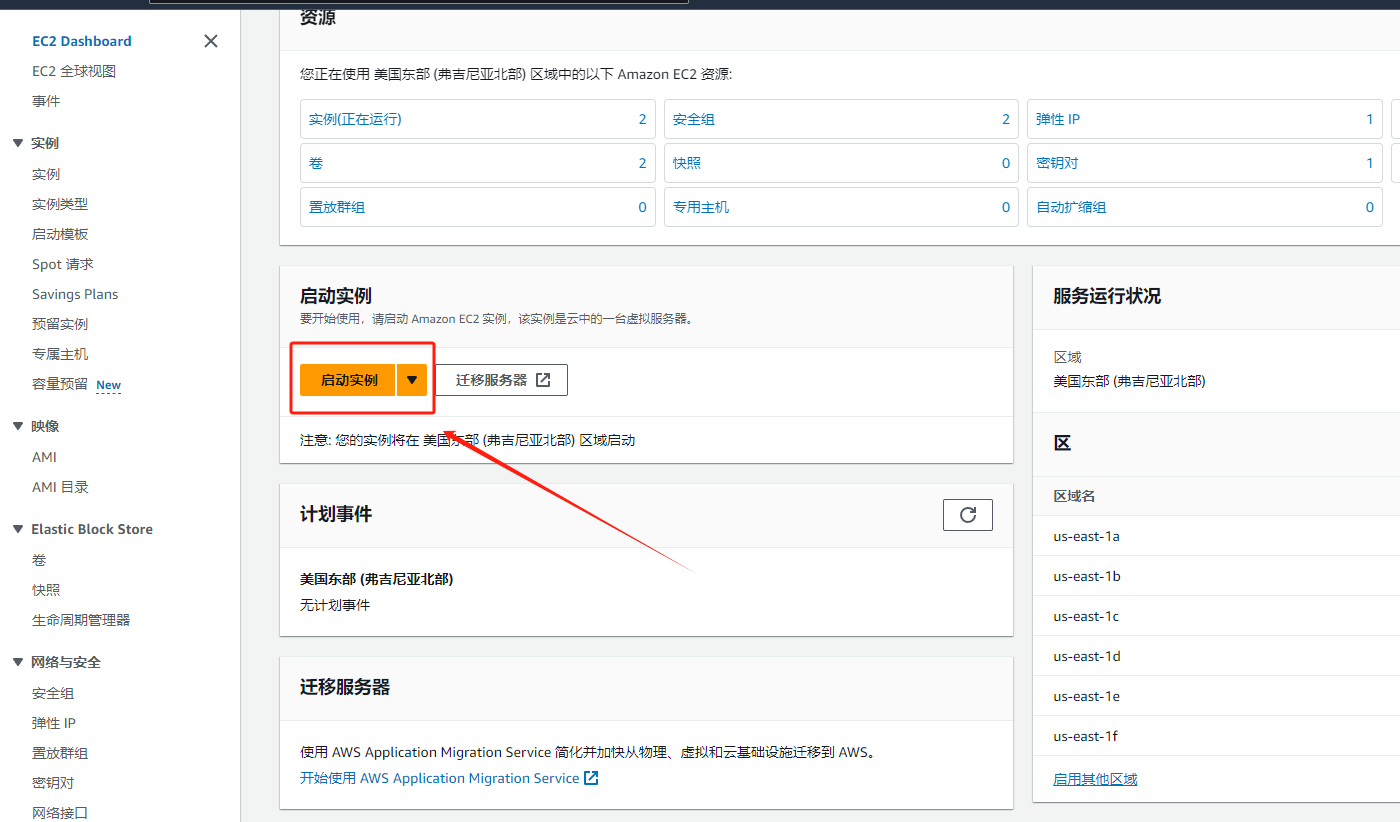The width and height of the screenshot is (1400, 822).
Task: Click 密钥对 resource tile link
Action: [x=1057, y=163]
